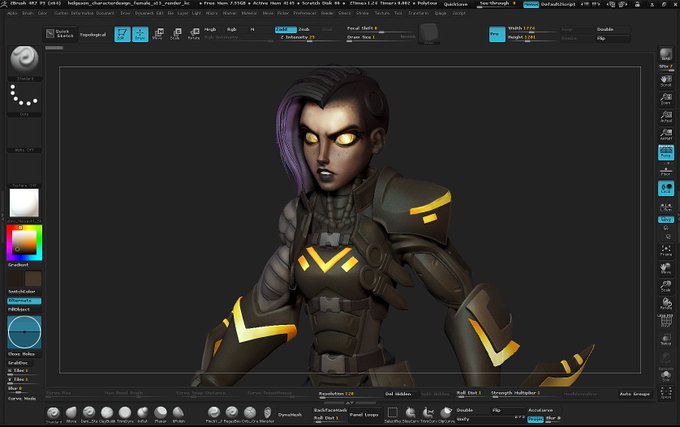This screenshot has width=680, height=427.
Task: Click the GrabDoc button
Action: point(20,363)
